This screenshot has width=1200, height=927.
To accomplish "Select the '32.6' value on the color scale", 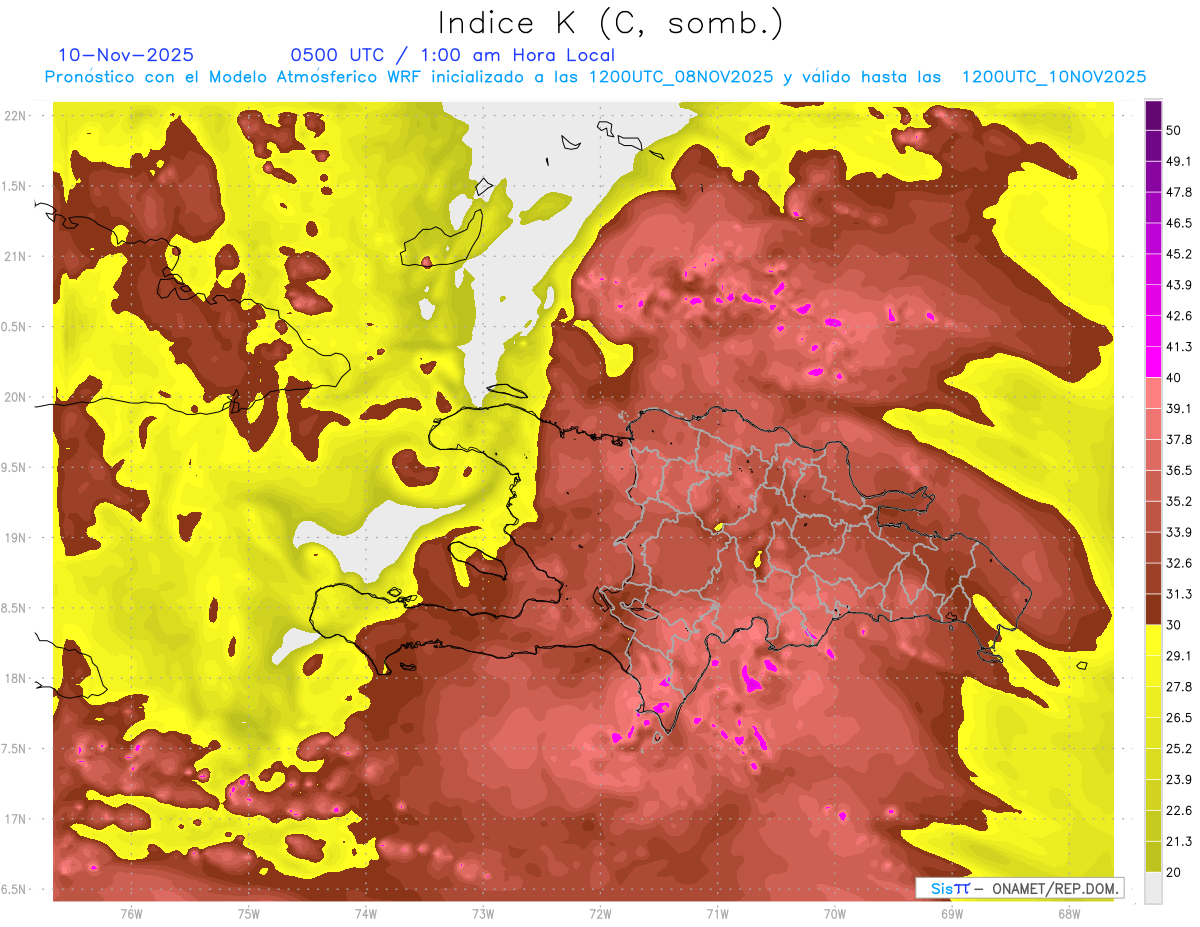I will tap(1179, 563).
